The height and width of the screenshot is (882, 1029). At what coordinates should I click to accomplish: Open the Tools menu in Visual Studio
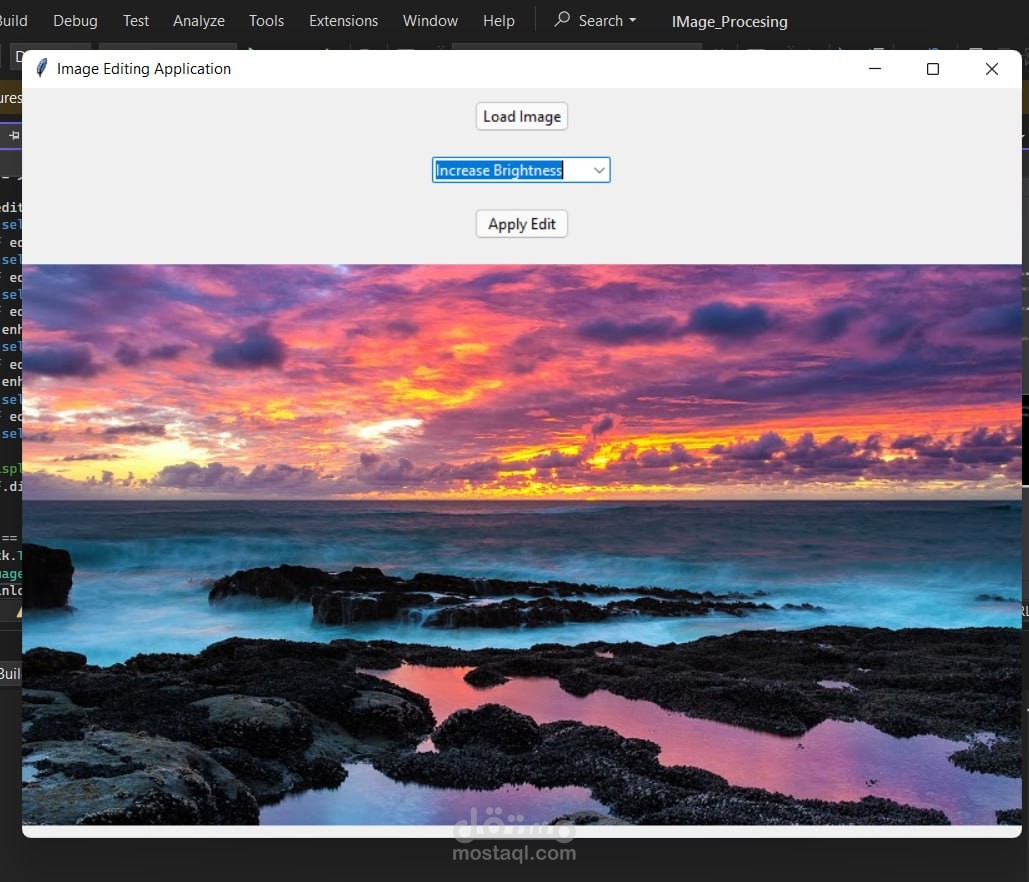click(x=266, y=21)
